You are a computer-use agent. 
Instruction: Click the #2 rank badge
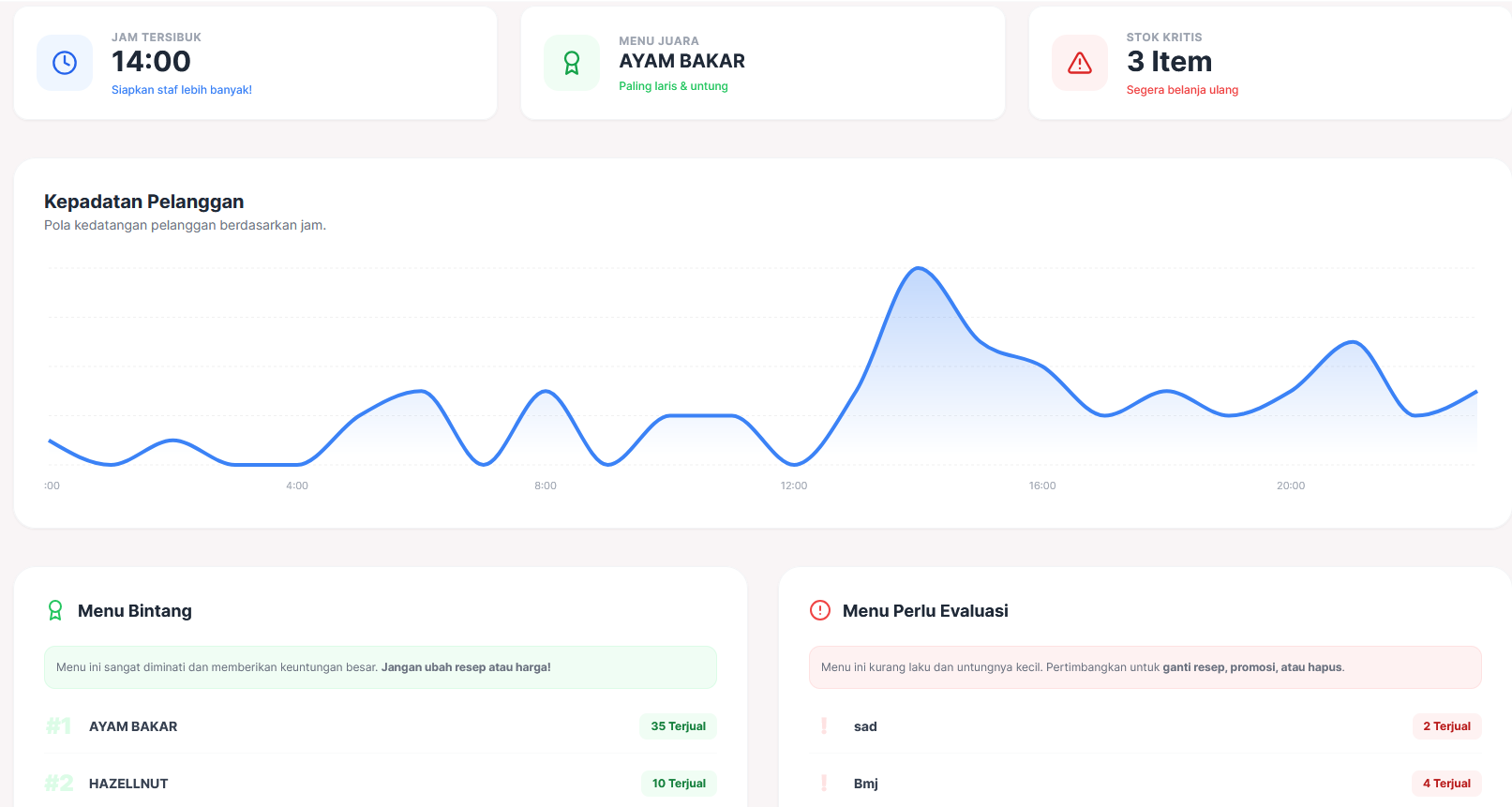[x=59, y=784]
